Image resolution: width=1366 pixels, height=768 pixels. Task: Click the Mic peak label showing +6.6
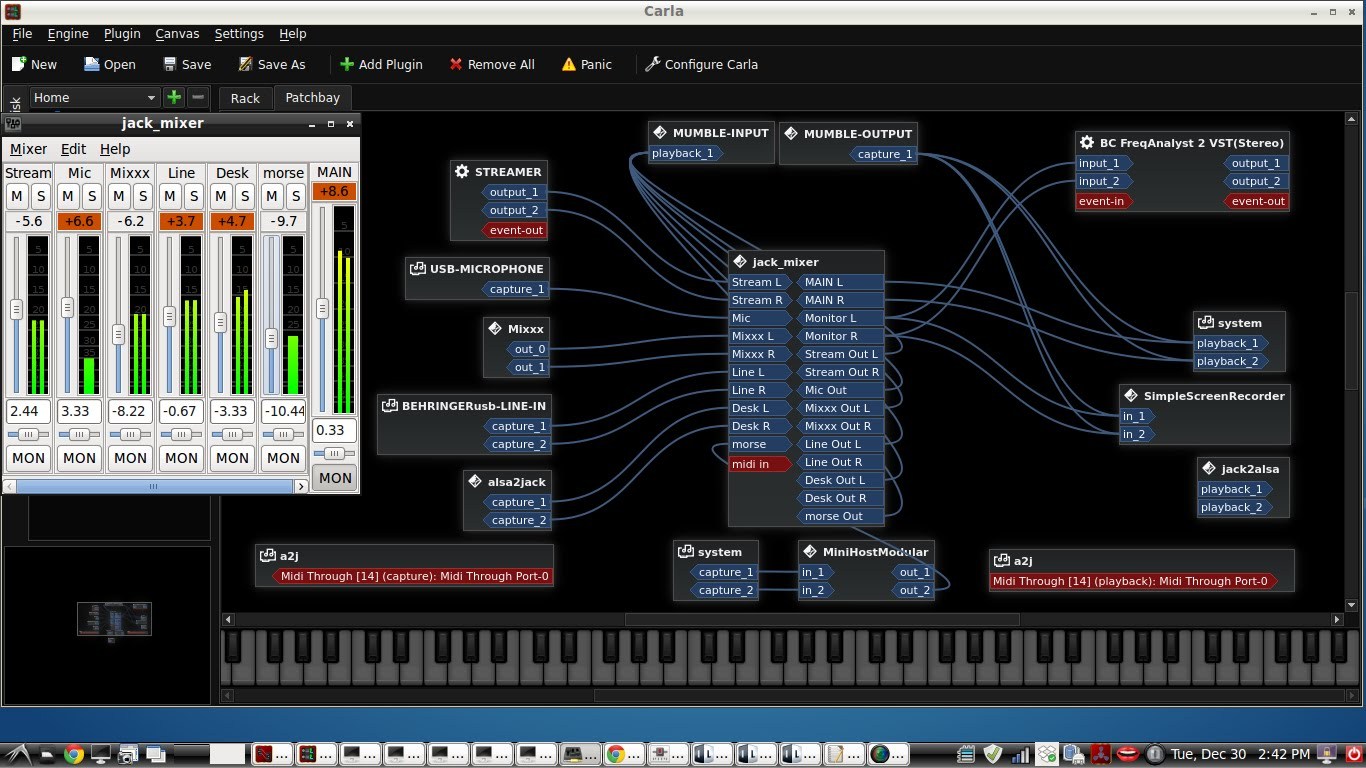tap(80, 221)
